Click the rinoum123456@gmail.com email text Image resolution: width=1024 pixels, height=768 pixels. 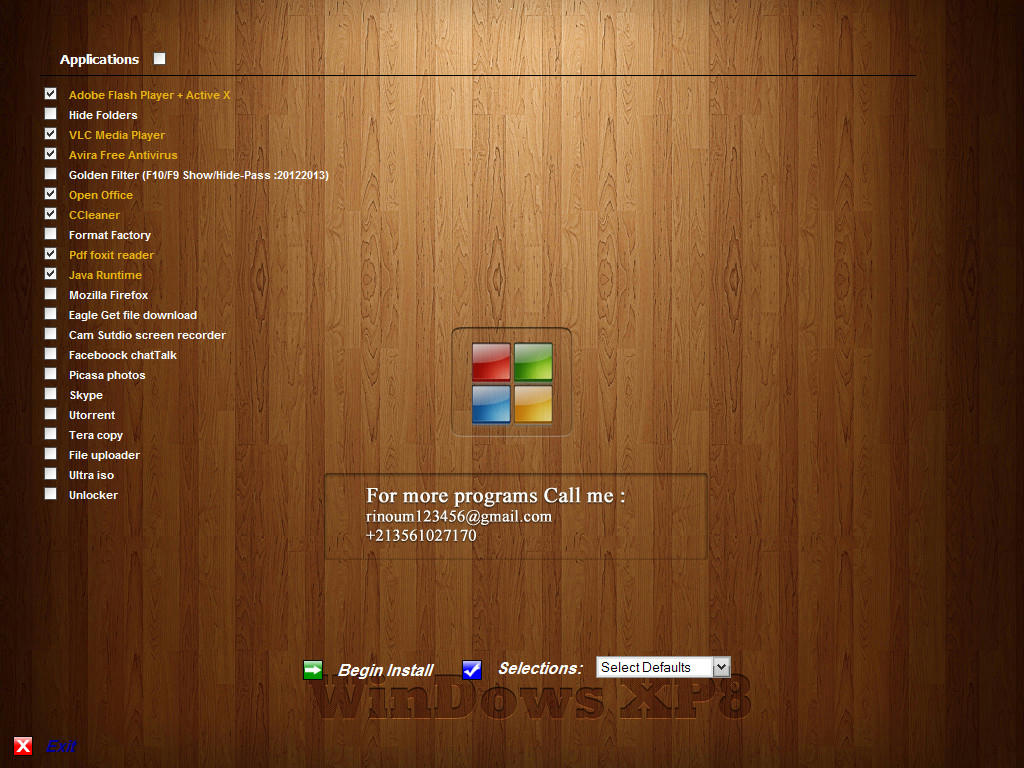click(458, 517)
